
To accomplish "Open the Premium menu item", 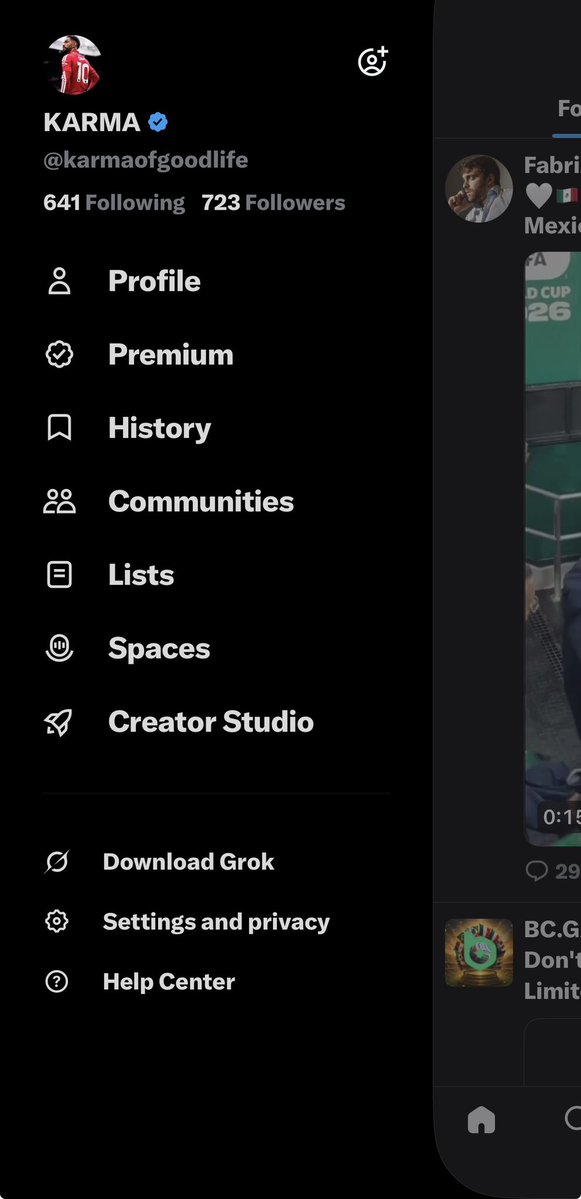I will 170,355.
